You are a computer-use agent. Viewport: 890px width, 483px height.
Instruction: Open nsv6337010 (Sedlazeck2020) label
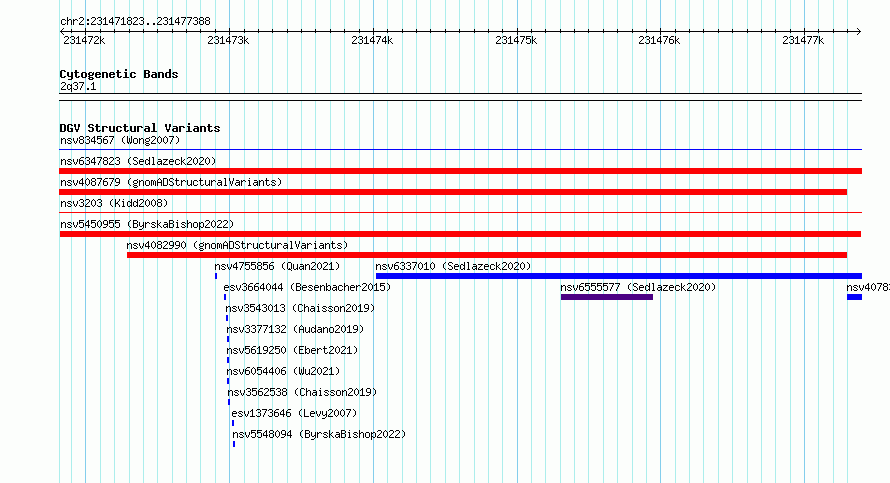[x=453, y=266]
